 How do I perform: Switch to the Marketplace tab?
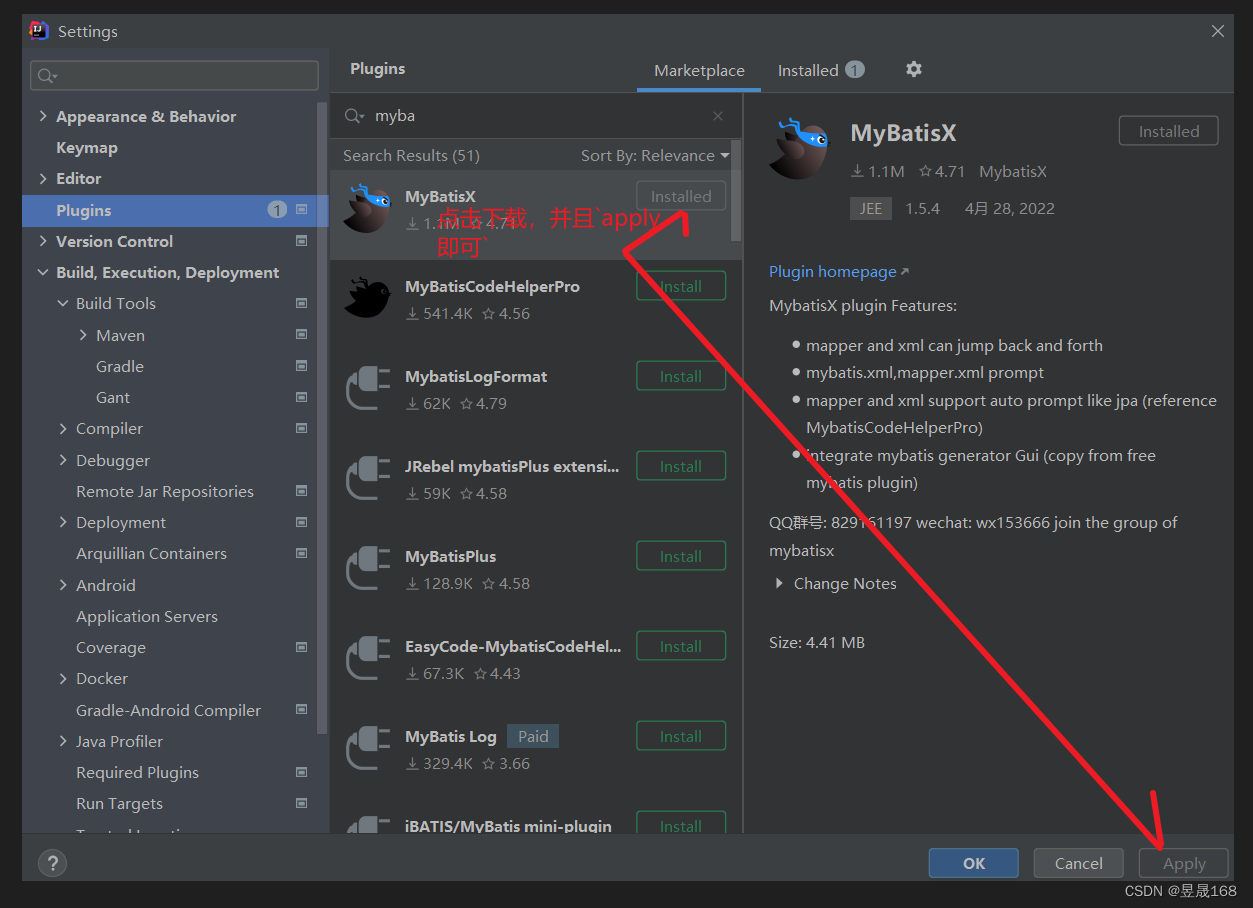tap(699, 70)
